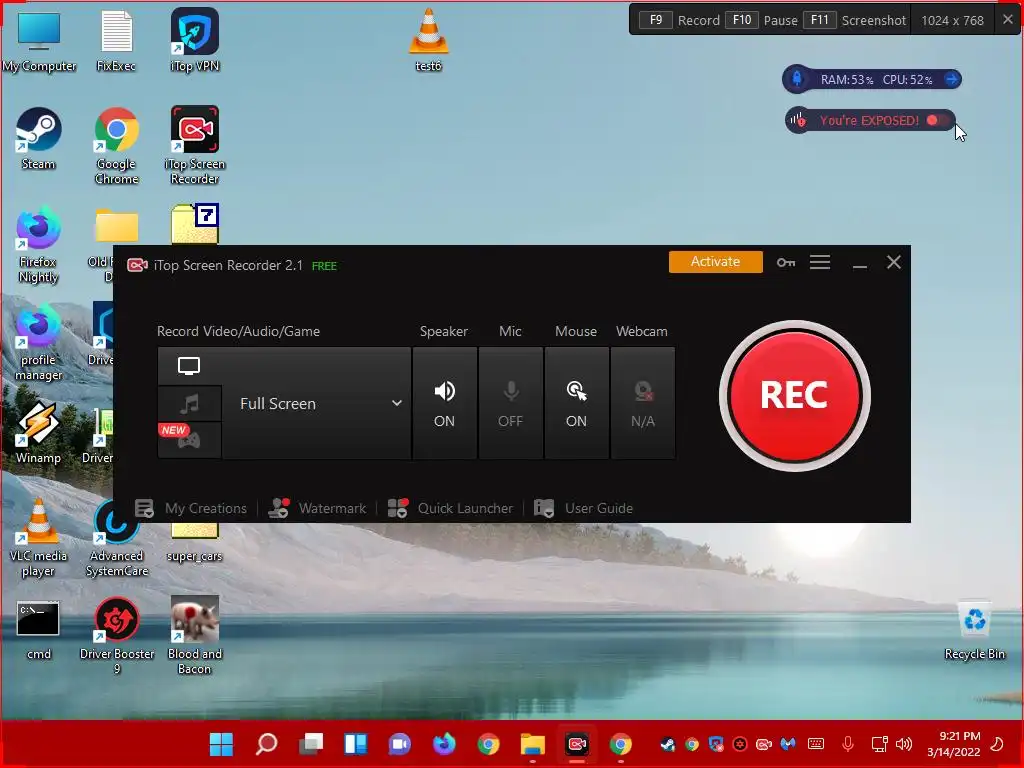Open Widgets on taskbar

(355, 744)
